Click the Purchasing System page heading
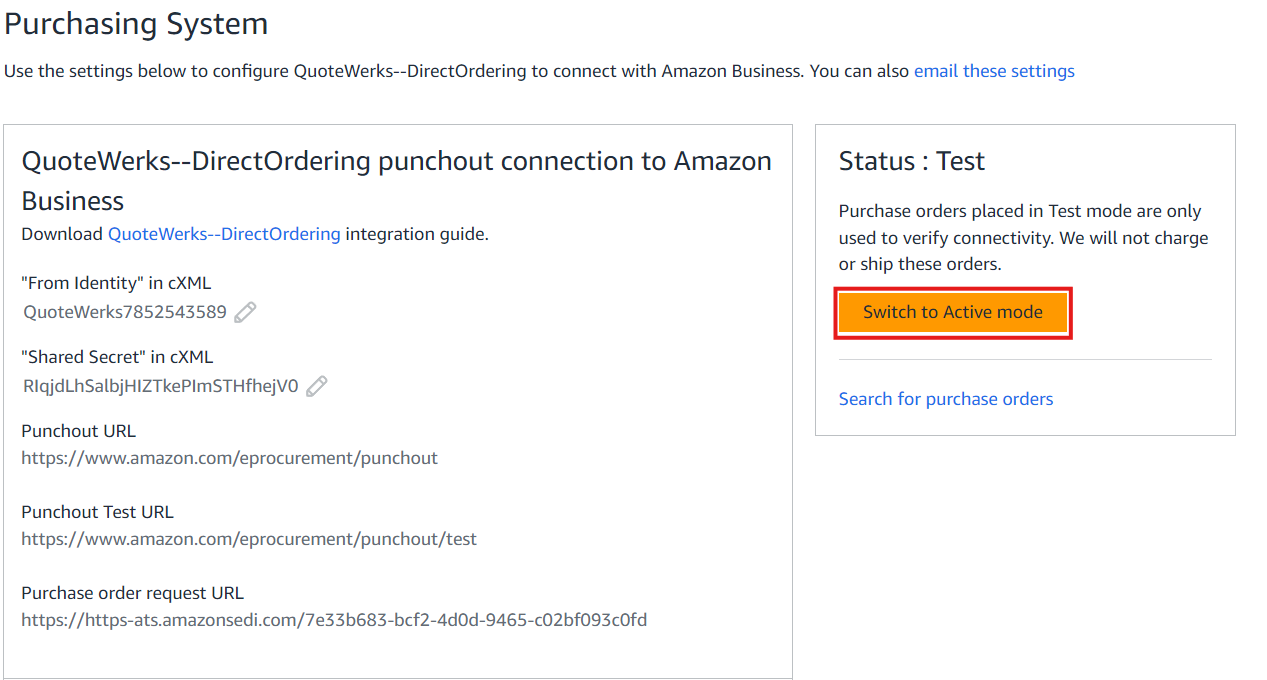Screen dimensions: 1267x680 136,23
